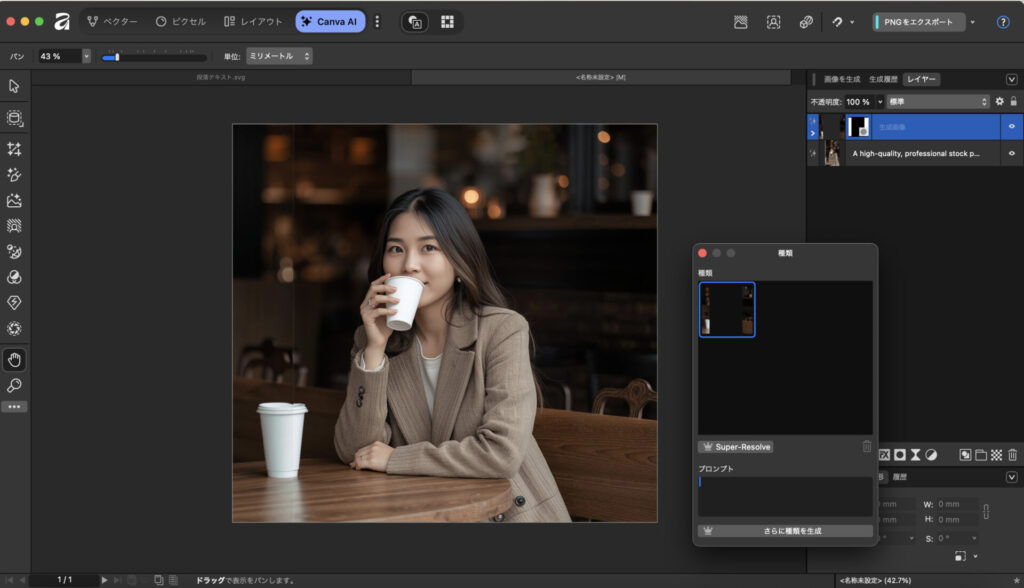This screenshot has height=588, width=1024.
Task: Adjust the zoom level slider
Action: coord(117,57)
